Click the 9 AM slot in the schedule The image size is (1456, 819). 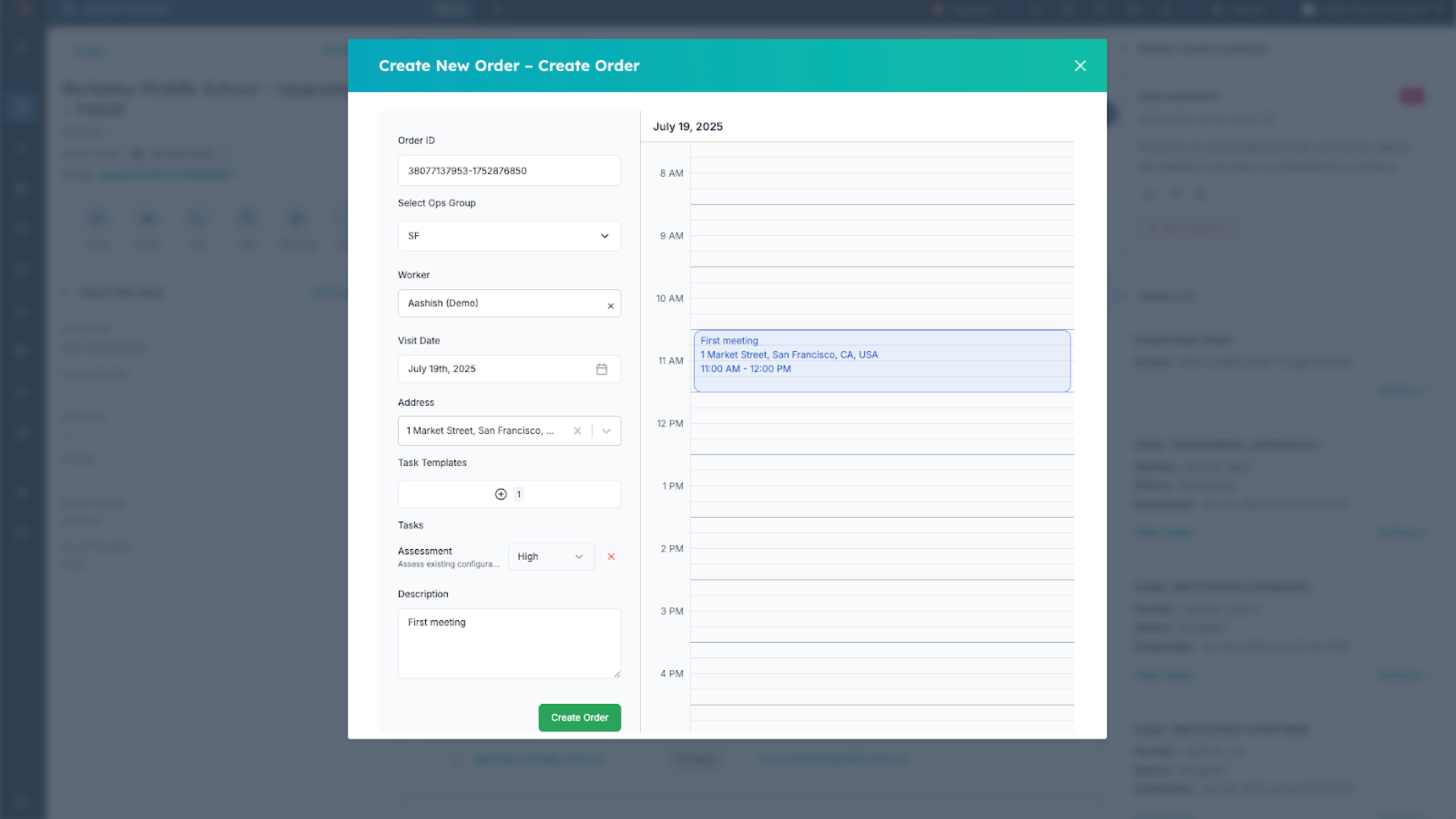pyautogui.click(x=882, y=236)
